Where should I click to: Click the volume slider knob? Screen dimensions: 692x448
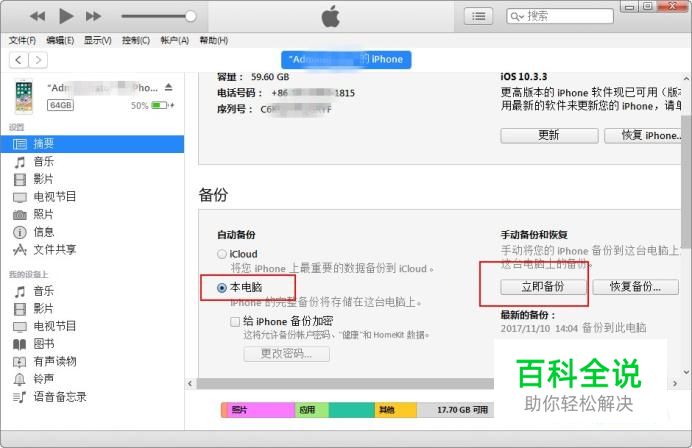[x=190, y=16]
